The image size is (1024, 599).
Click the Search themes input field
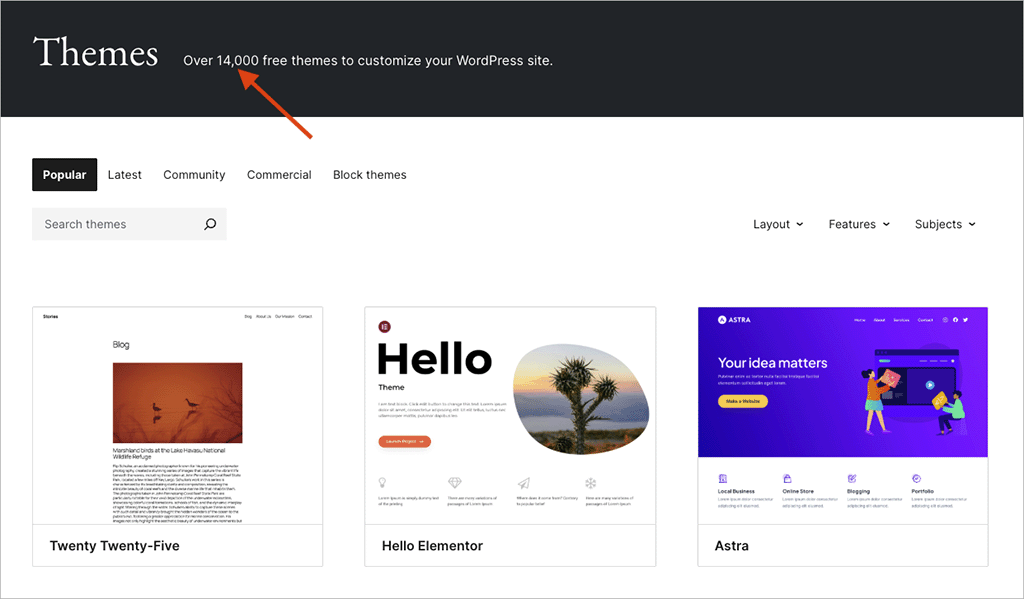[x=129, y=224]
